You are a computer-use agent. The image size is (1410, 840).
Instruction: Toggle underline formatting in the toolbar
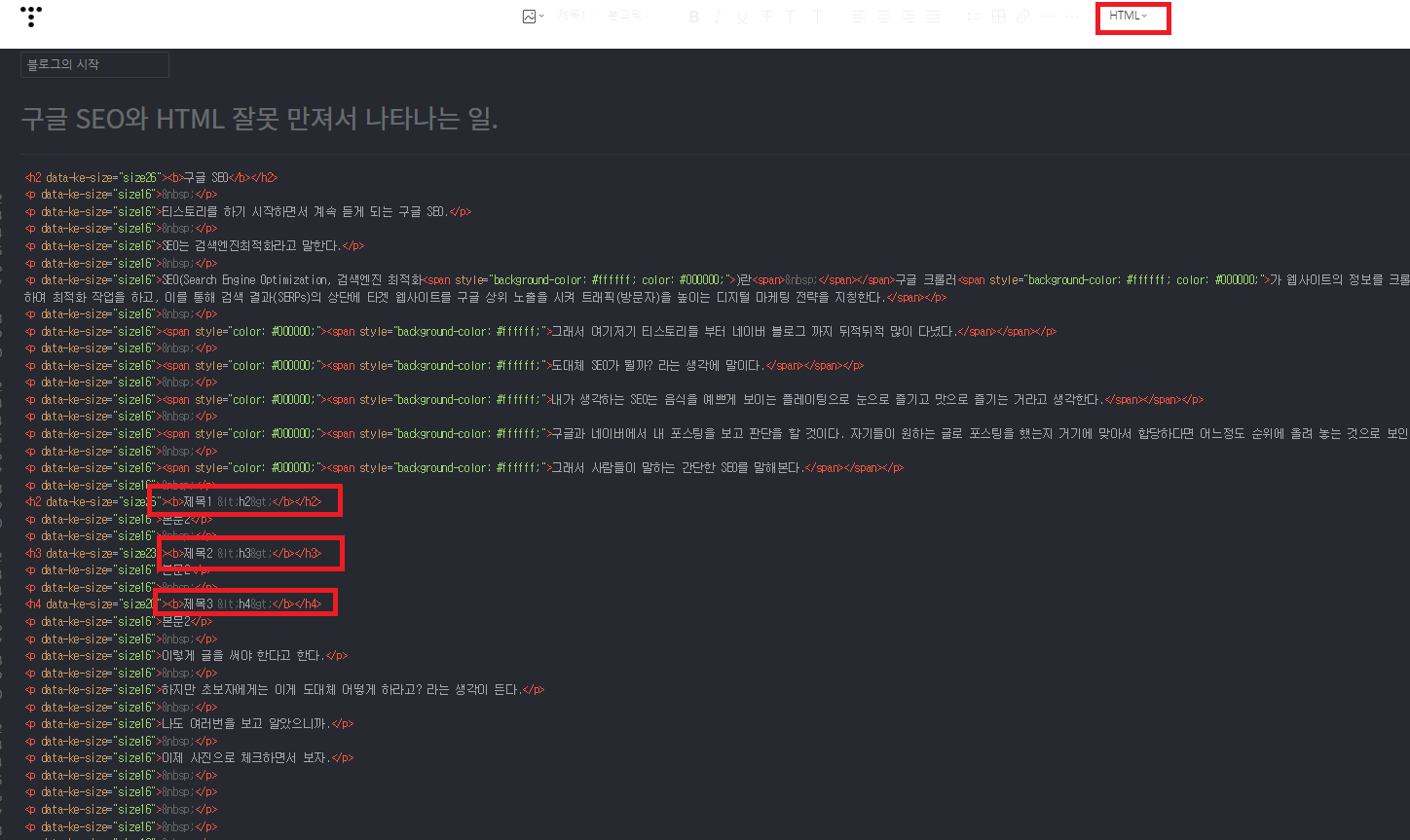click(x=743, y=17)
